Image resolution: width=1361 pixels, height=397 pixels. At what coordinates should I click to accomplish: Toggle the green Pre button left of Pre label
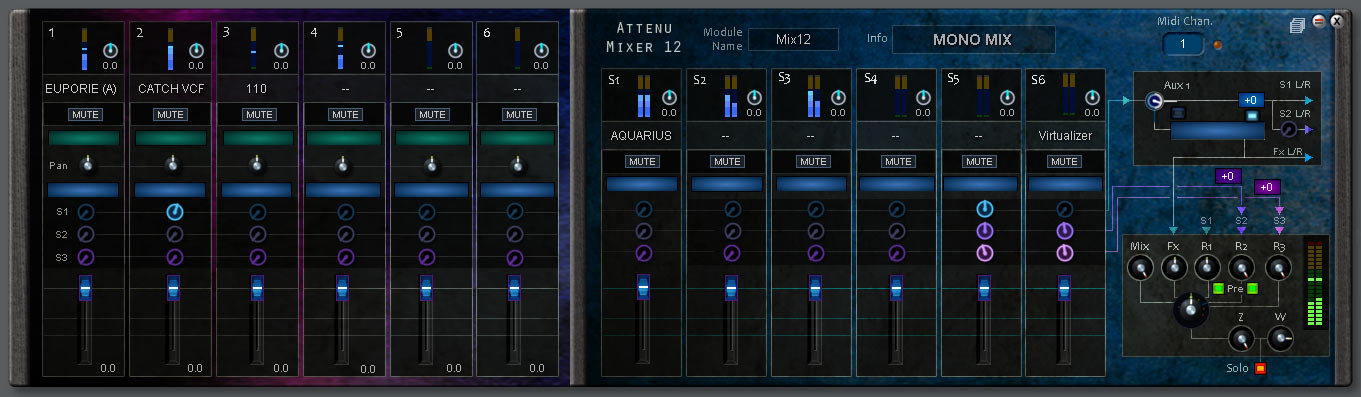[1218, 289]
